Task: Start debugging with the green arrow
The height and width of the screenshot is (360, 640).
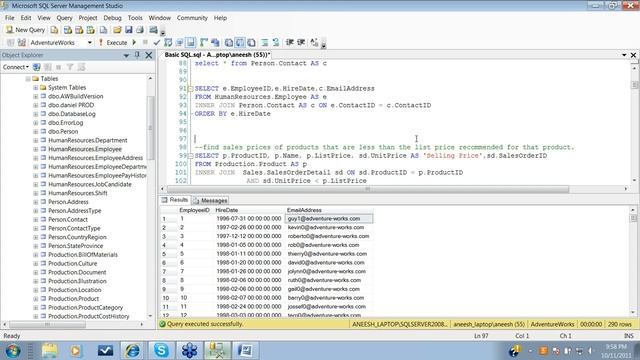Action: [134, 42]
